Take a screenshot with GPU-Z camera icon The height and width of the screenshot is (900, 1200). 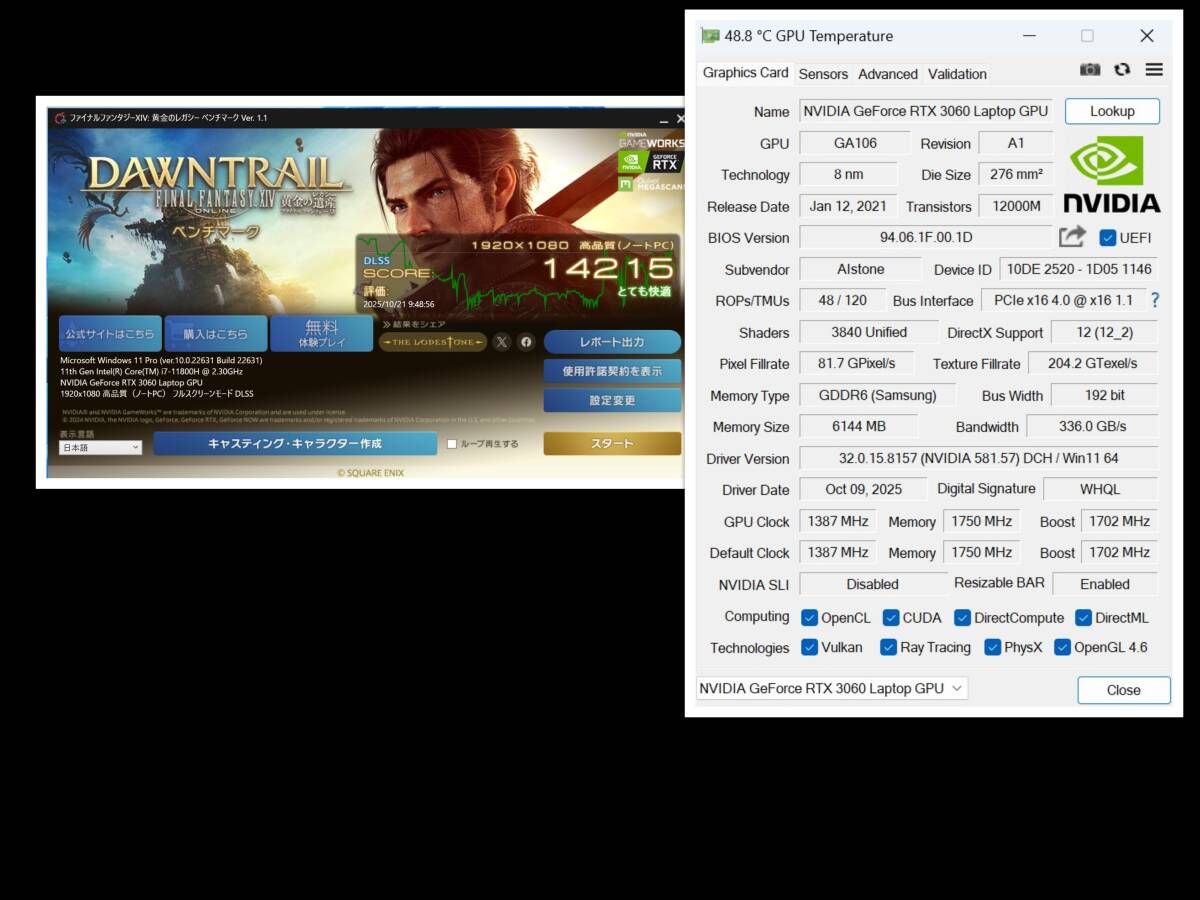[x=1090, y=70]
